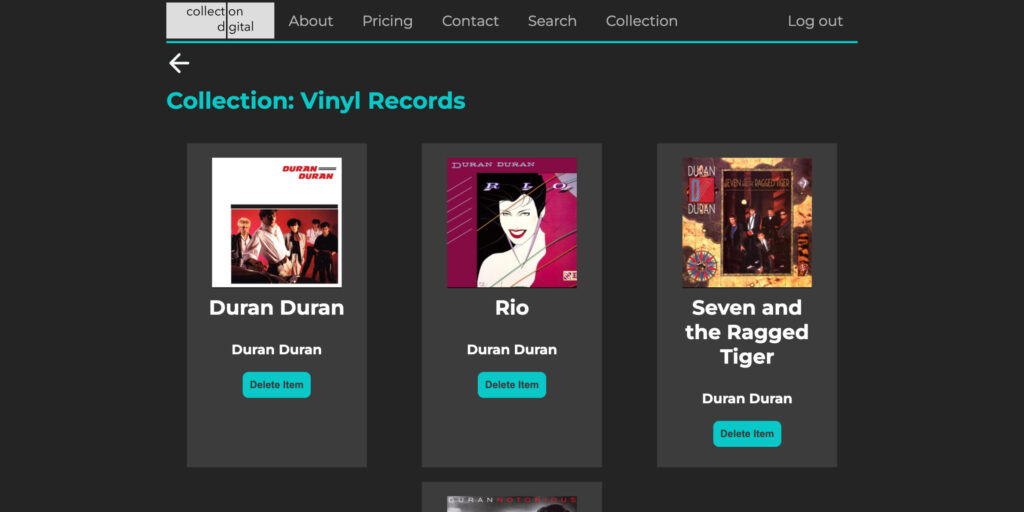Screen dimensions: 1024x512
Task: Open the Collection menu item
Action: click(x=641, y=21)
